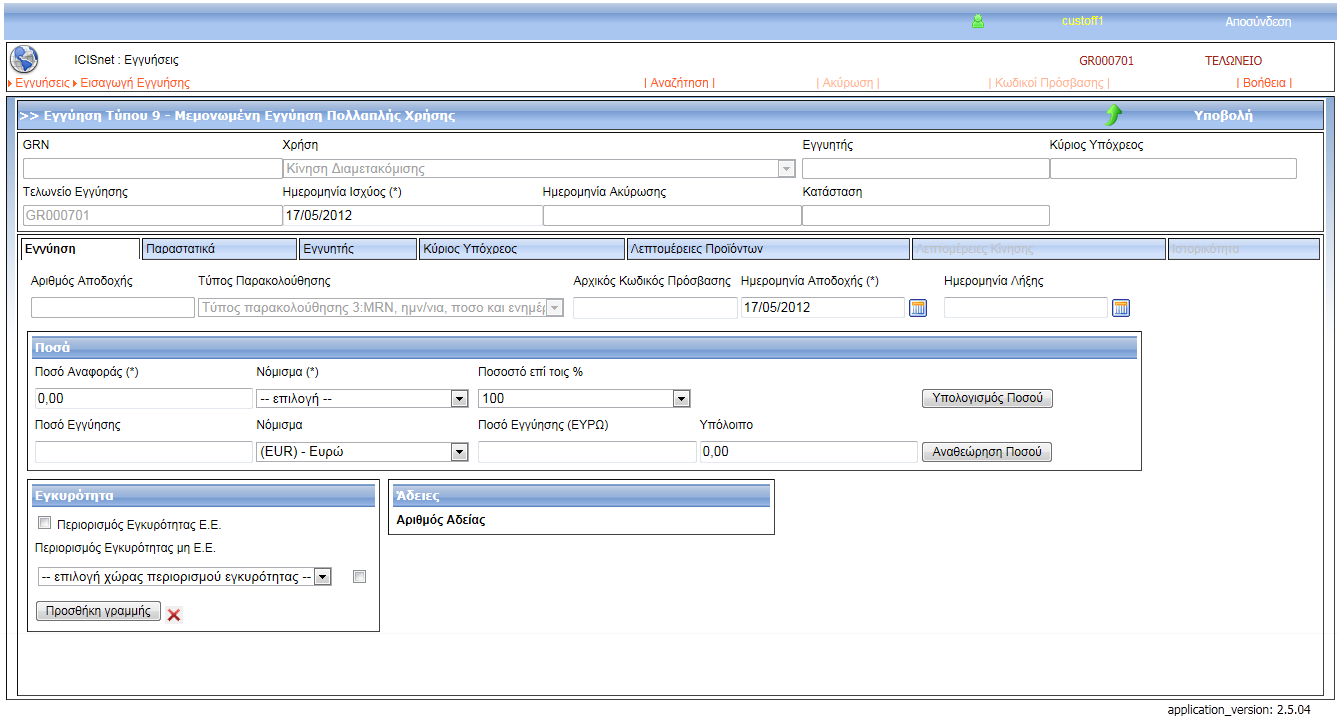
Task: Click the Κύριος Υπόχρεος header input field
Action: 1173,168
